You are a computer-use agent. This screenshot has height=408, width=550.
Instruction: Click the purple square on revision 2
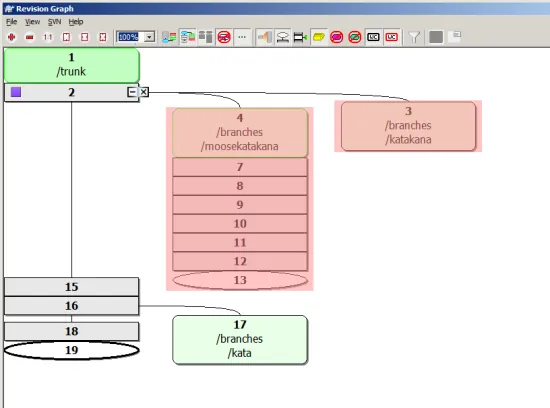(x=16, y=92)
